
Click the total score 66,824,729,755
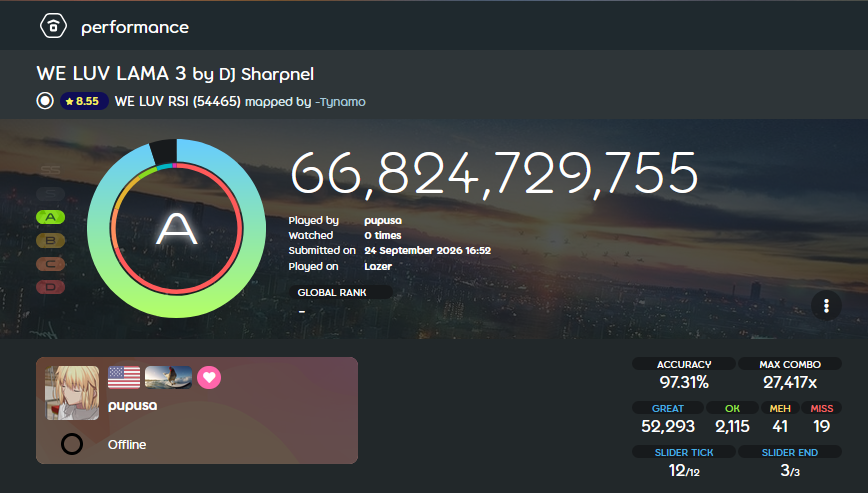point(494,173)
